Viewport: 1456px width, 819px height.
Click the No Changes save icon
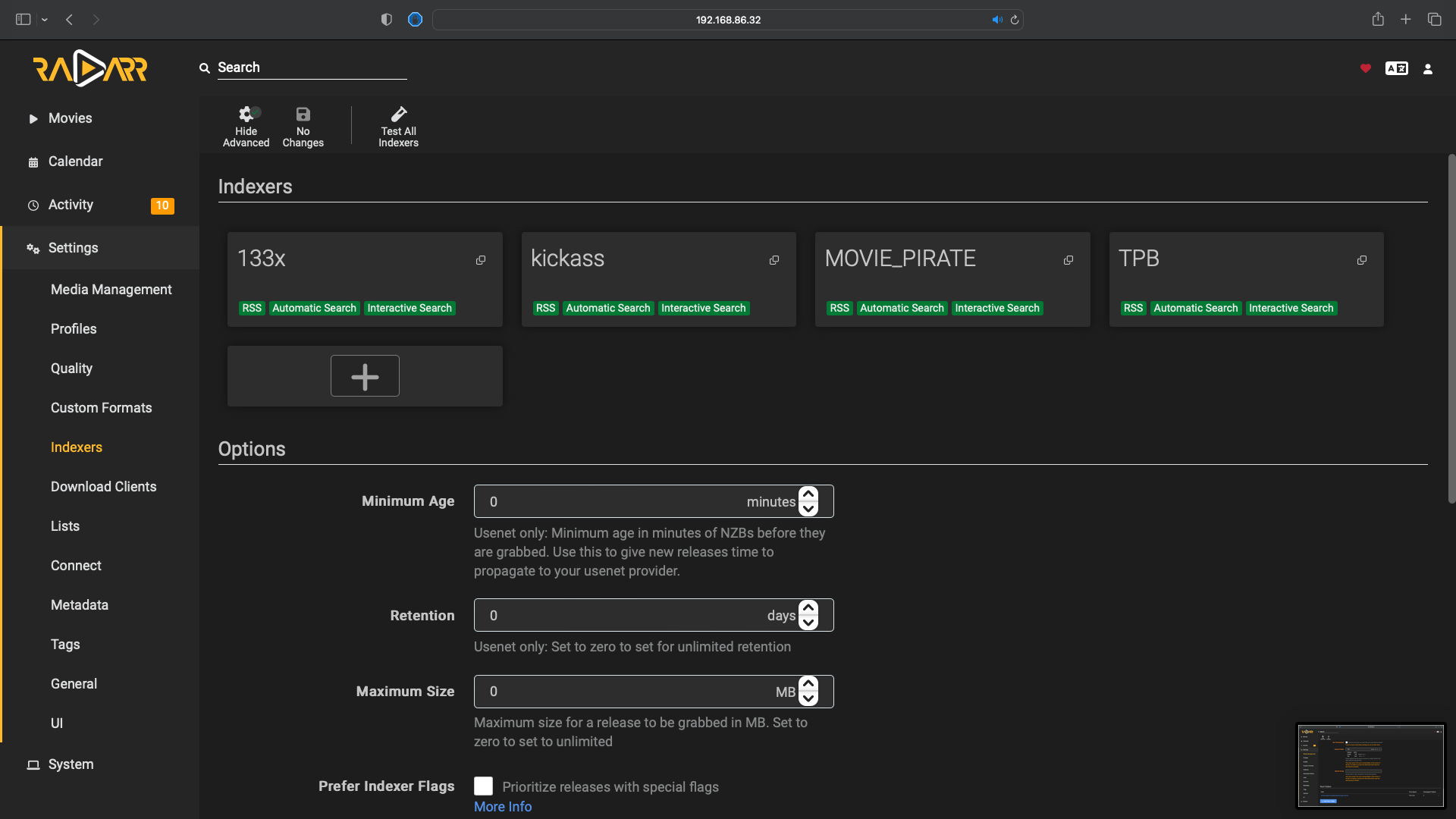click(303, 115)
